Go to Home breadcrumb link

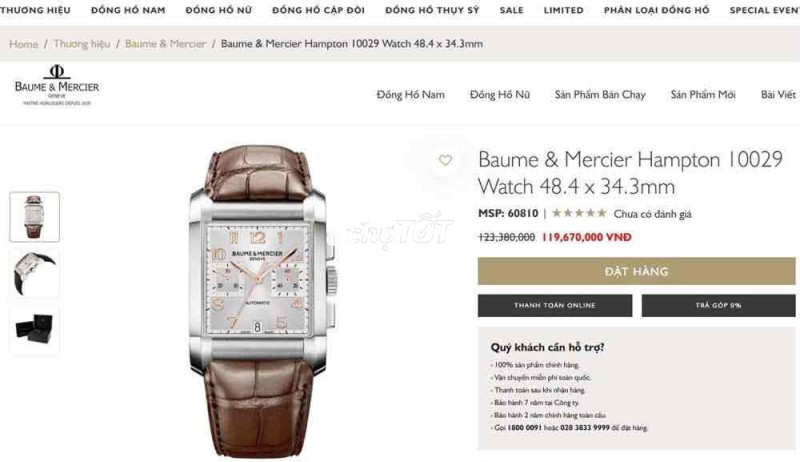point(23,44)
